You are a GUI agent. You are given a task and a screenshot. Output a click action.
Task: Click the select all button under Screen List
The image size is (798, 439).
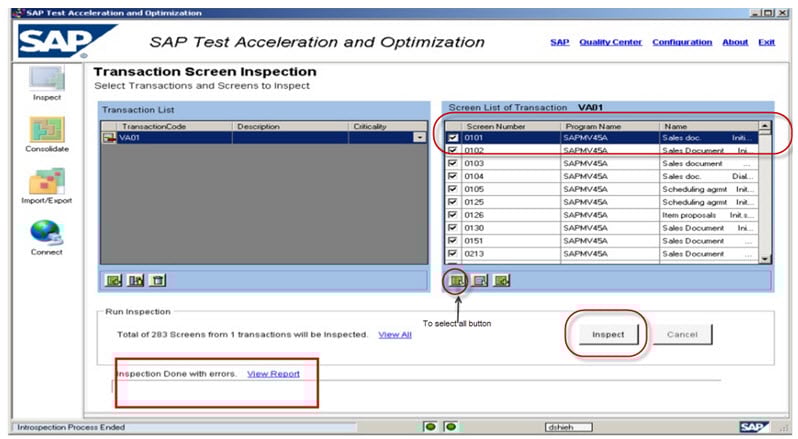pyautogui.click(x=457, y=280)
